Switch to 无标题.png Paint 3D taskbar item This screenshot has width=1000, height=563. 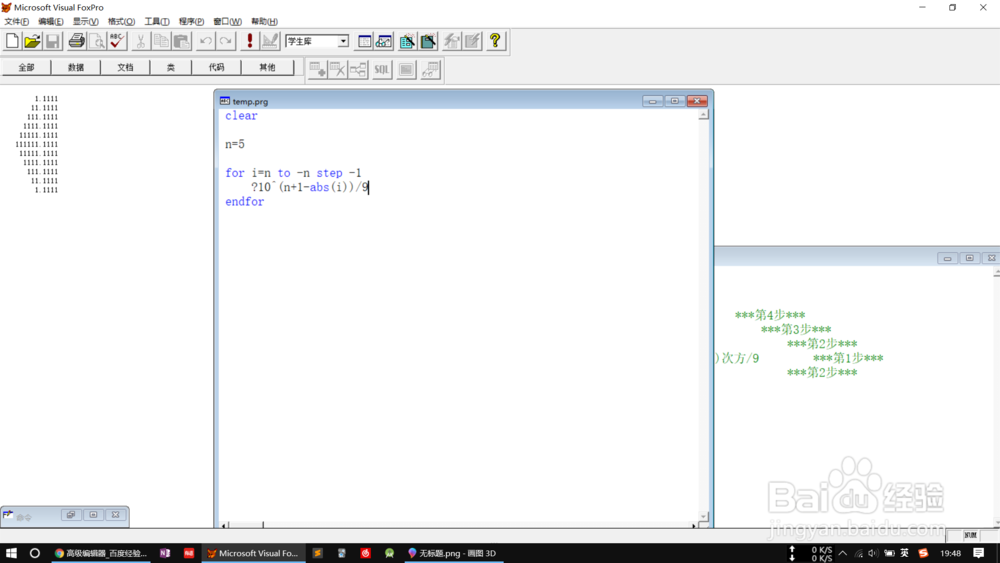pos(453,553)
